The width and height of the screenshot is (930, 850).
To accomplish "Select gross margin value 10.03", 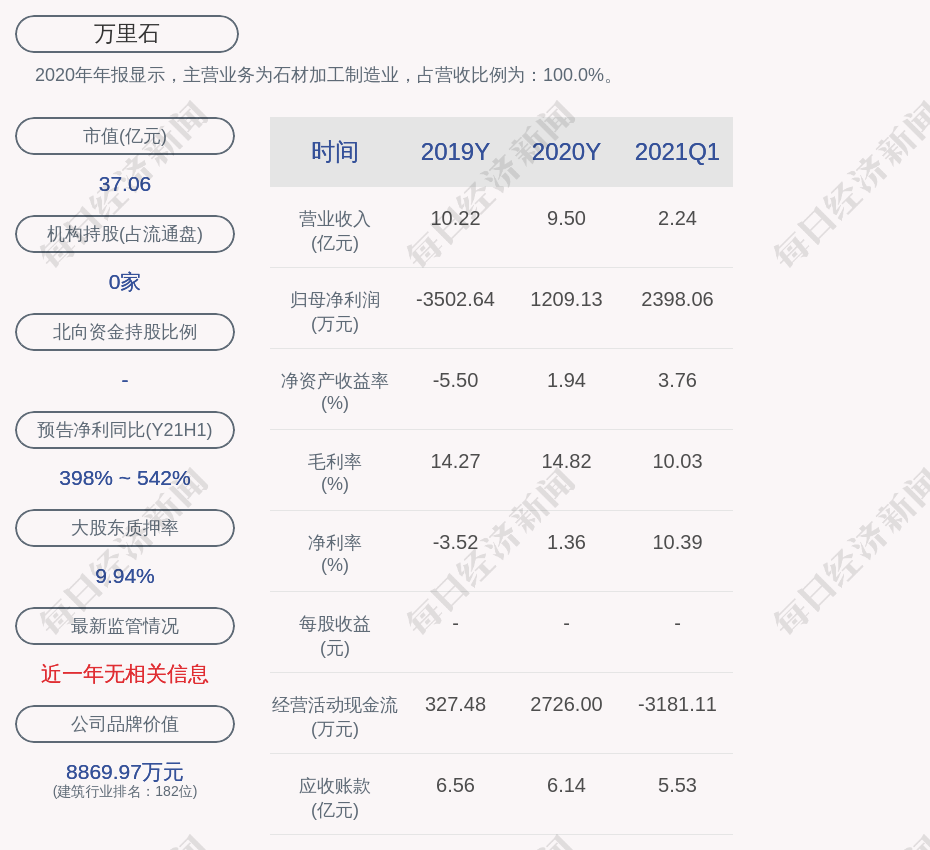I will tap(677, 461).
